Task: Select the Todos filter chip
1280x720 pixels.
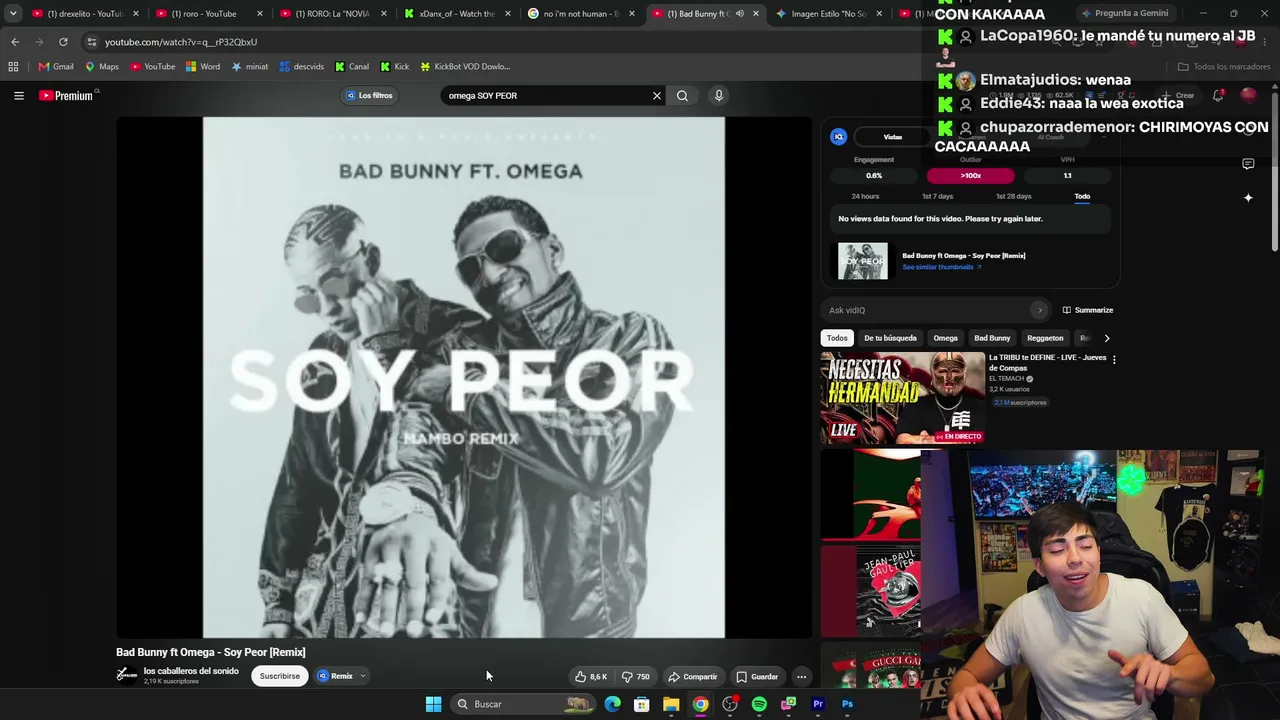Action: coord(837,338)
